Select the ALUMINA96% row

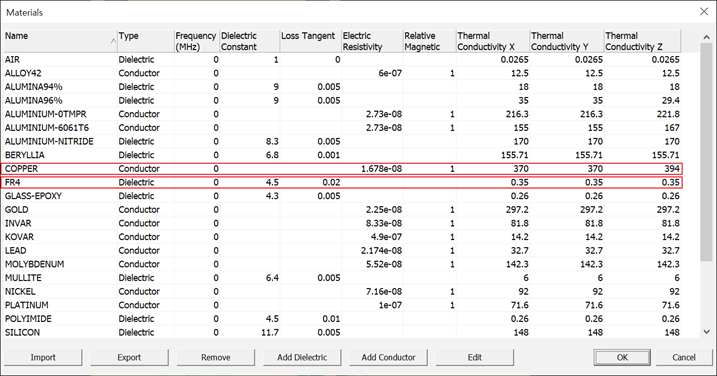coord(343,101)
